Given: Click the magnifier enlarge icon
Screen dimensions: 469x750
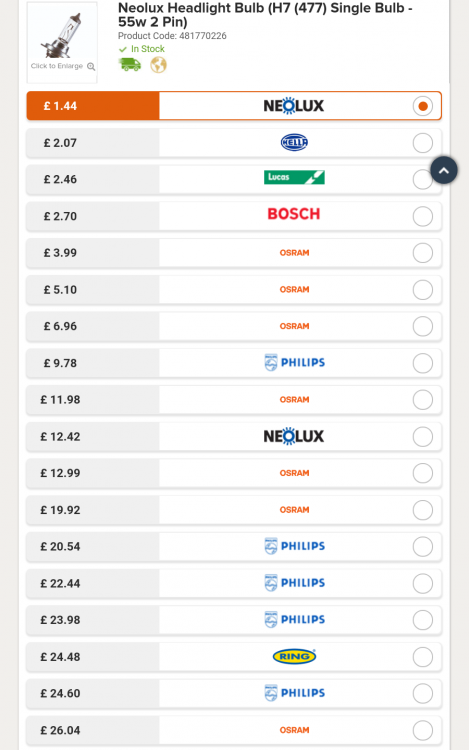Looking at the screenshot, I should [x=91, y=66].
